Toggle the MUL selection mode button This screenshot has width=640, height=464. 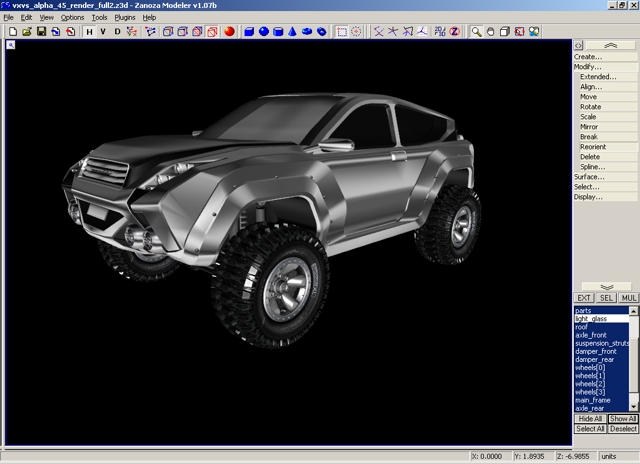(629, 298)
